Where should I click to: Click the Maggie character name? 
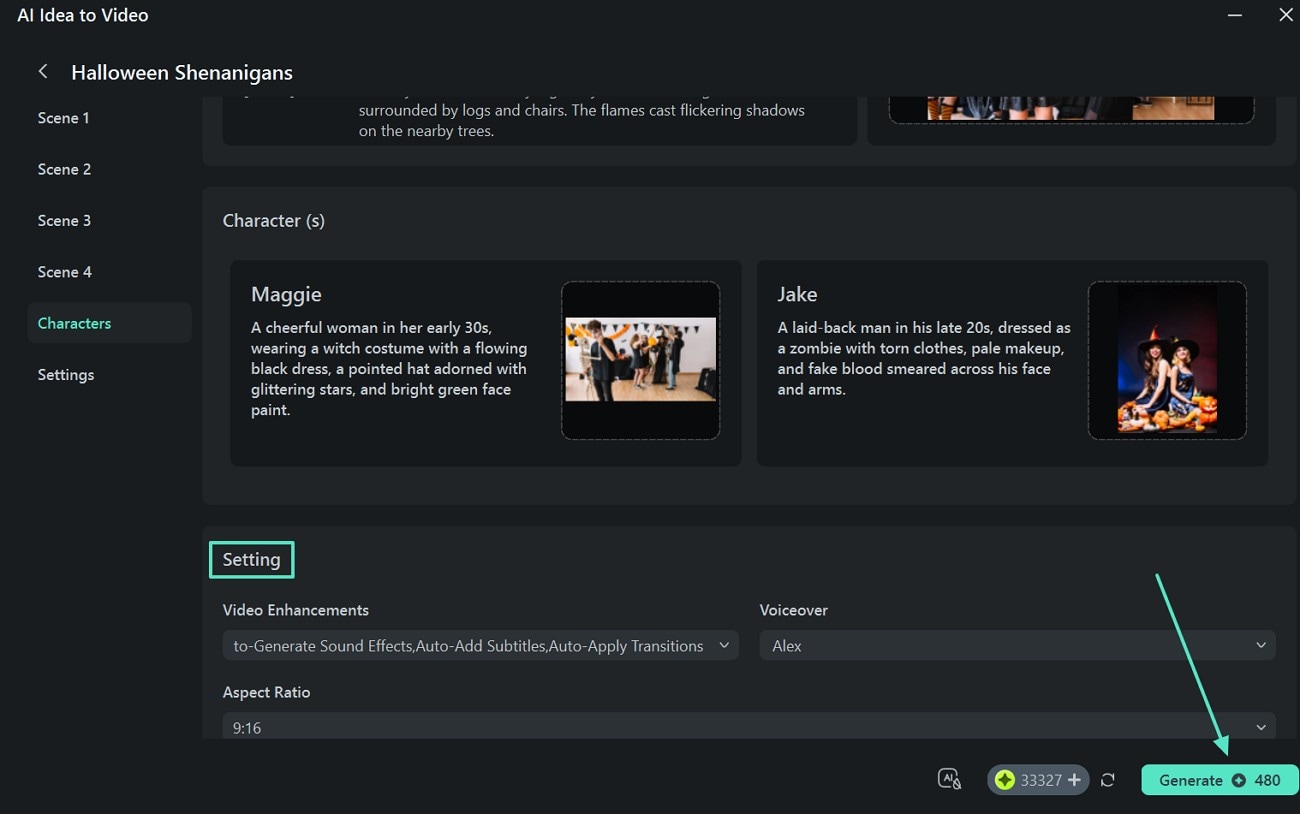pyautogui.click(x=286, y=294)
